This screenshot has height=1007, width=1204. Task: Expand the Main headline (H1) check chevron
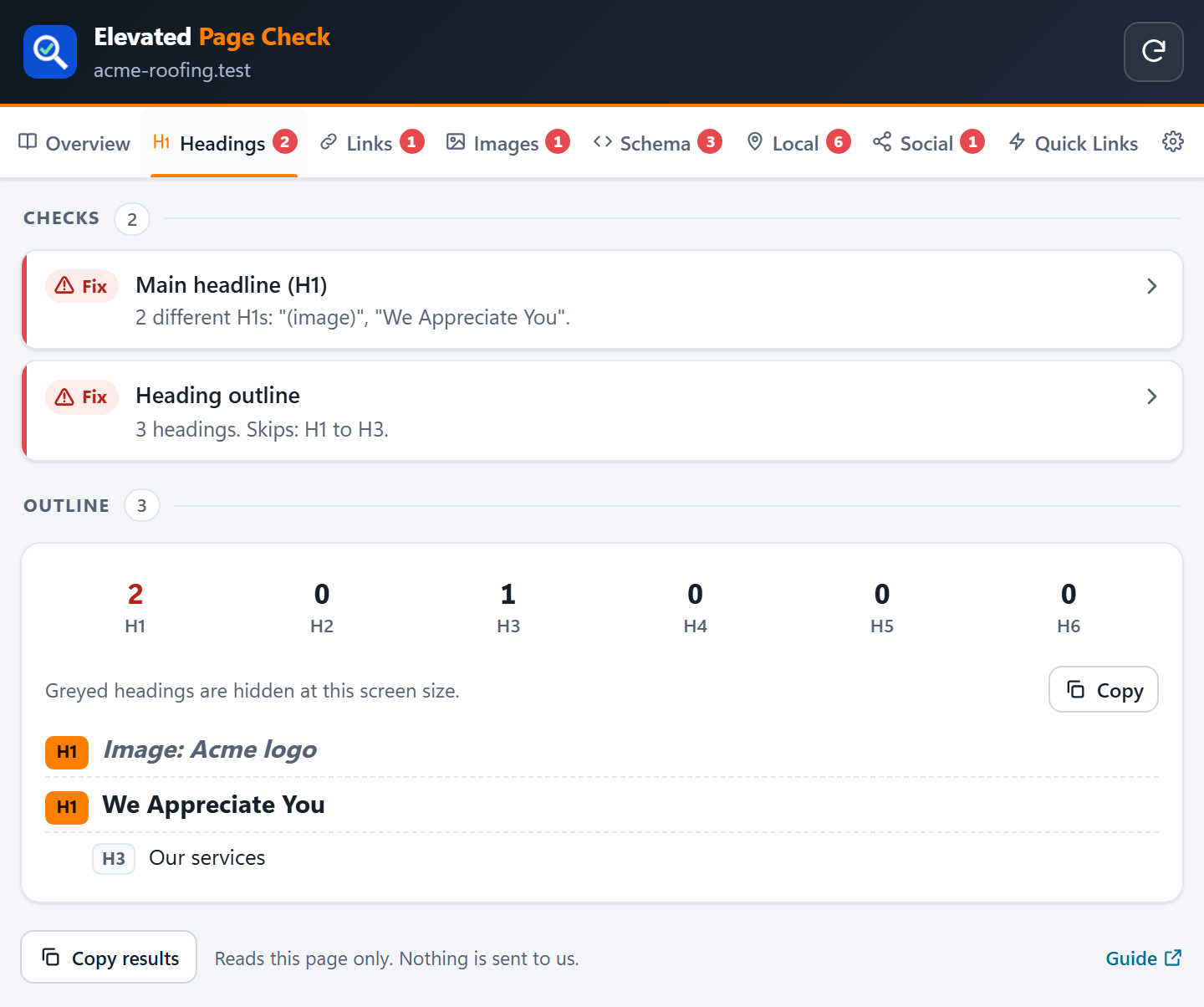click(1152, 286)
